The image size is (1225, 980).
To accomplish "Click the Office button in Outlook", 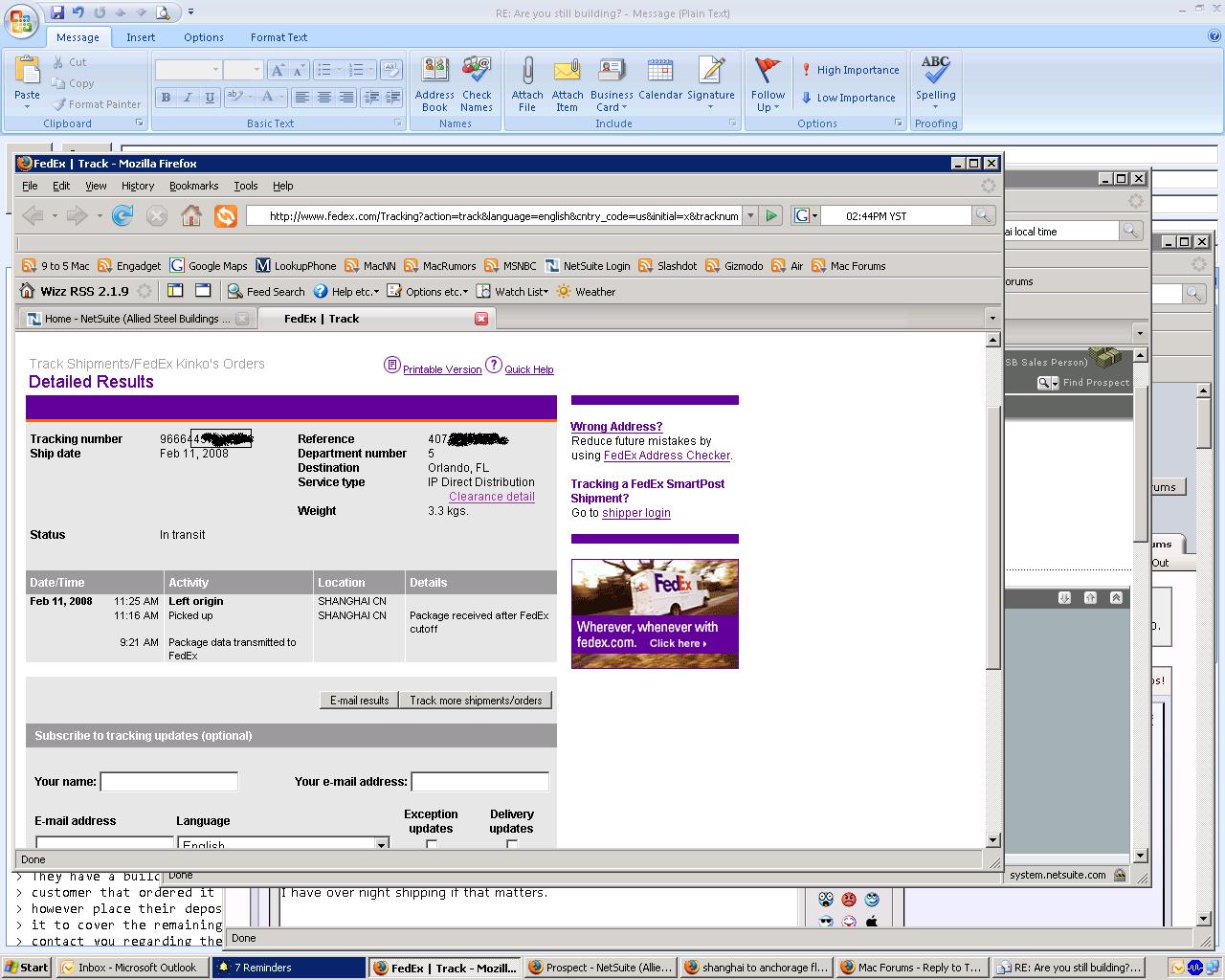I will point(19,19).
